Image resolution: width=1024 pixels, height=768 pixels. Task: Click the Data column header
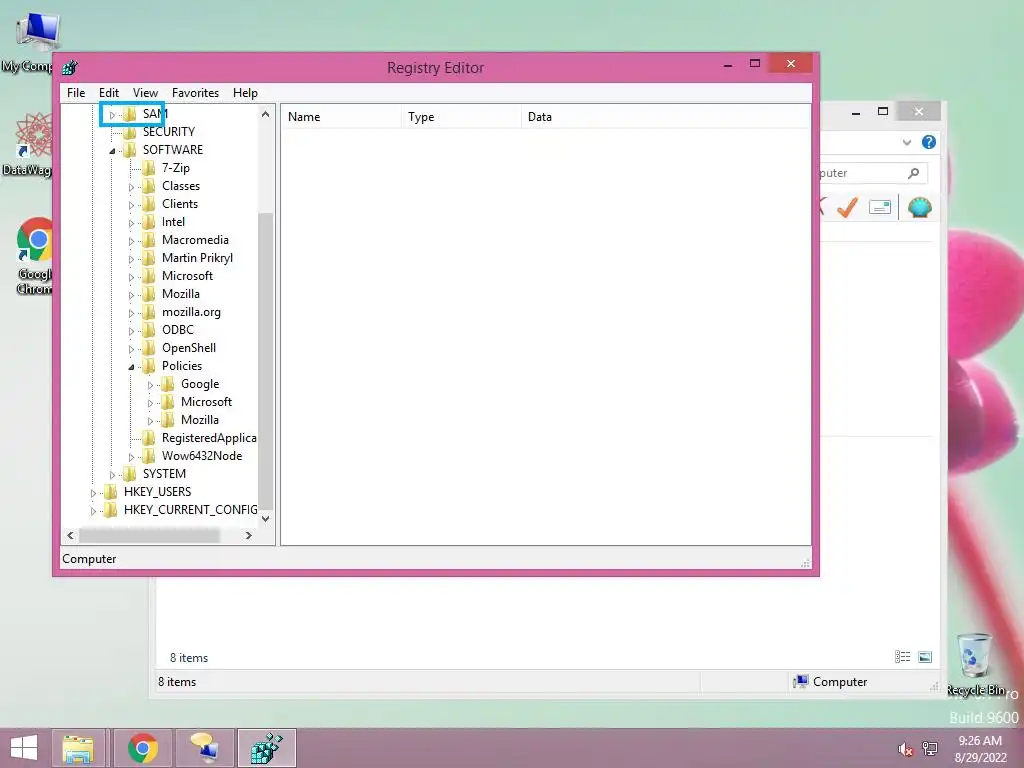point(666,117)
